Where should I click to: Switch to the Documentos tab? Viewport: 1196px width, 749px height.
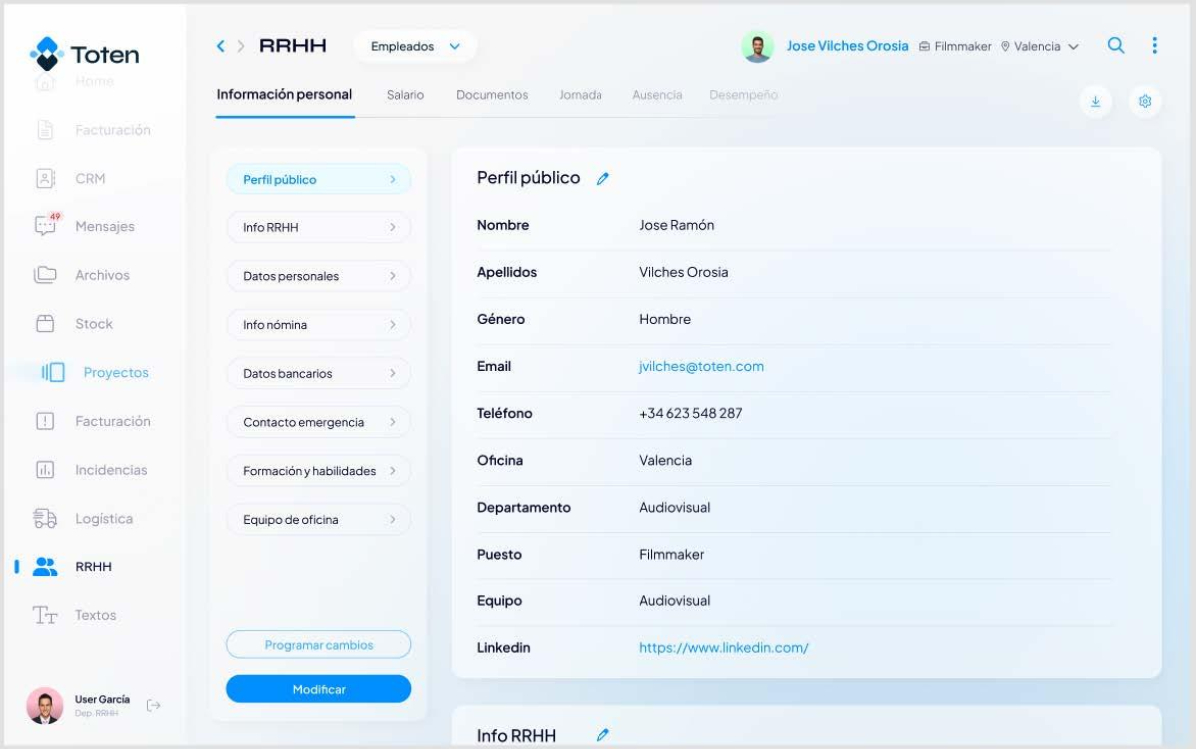coord(491,95)
